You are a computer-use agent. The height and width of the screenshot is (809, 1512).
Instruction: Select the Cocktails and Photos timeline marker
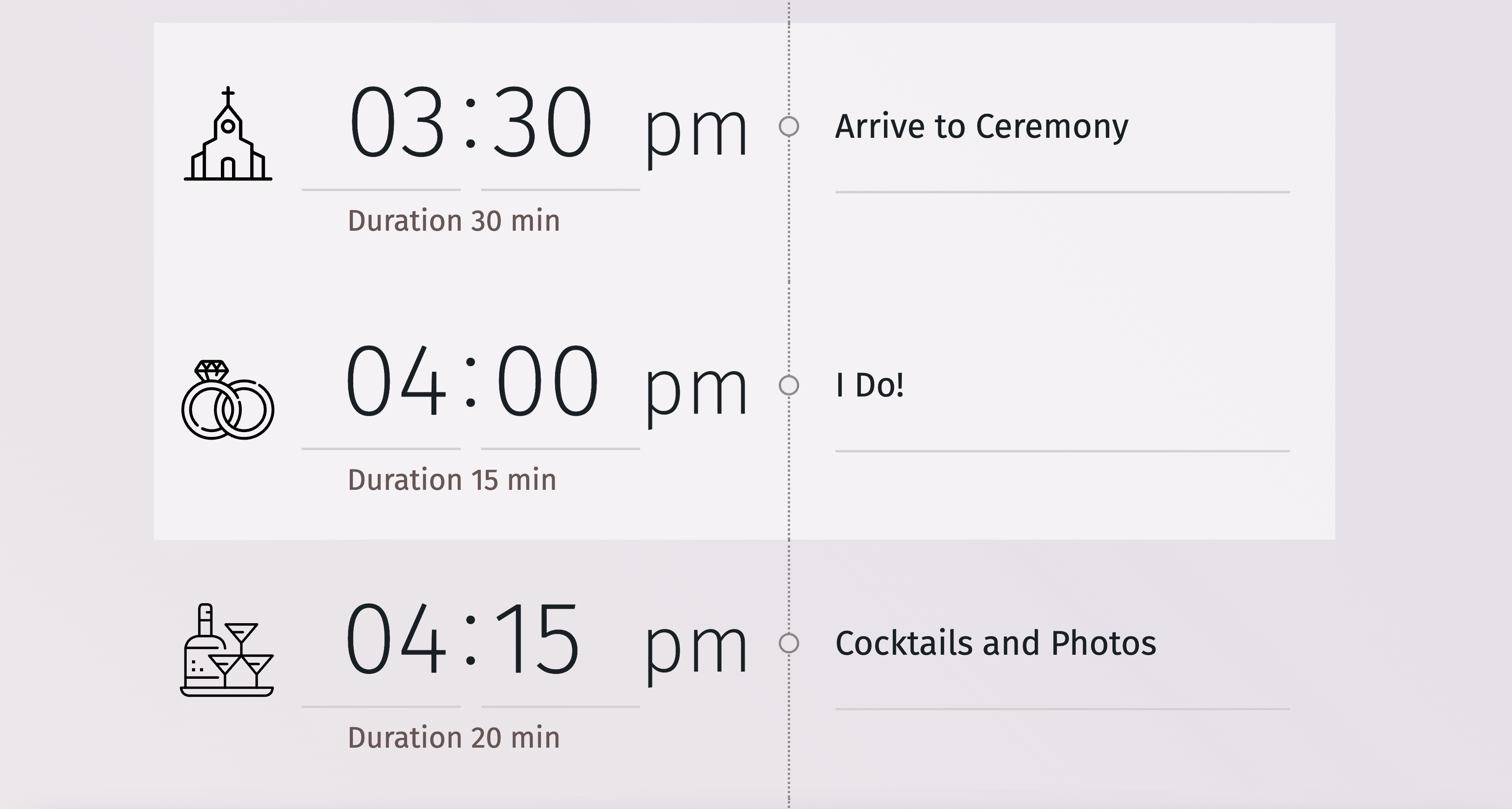(x=789, y=644)
